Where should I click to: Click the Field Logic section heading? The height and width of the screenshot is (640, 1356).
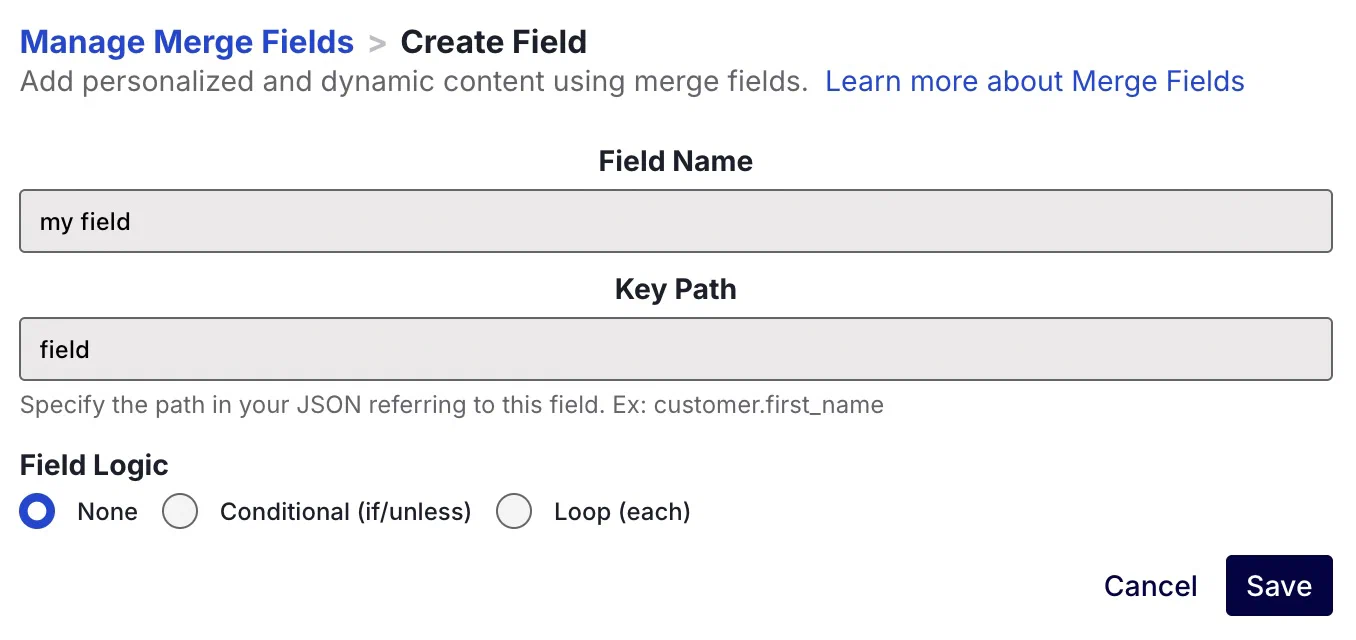pyautogui.click(x=94, y=465)
